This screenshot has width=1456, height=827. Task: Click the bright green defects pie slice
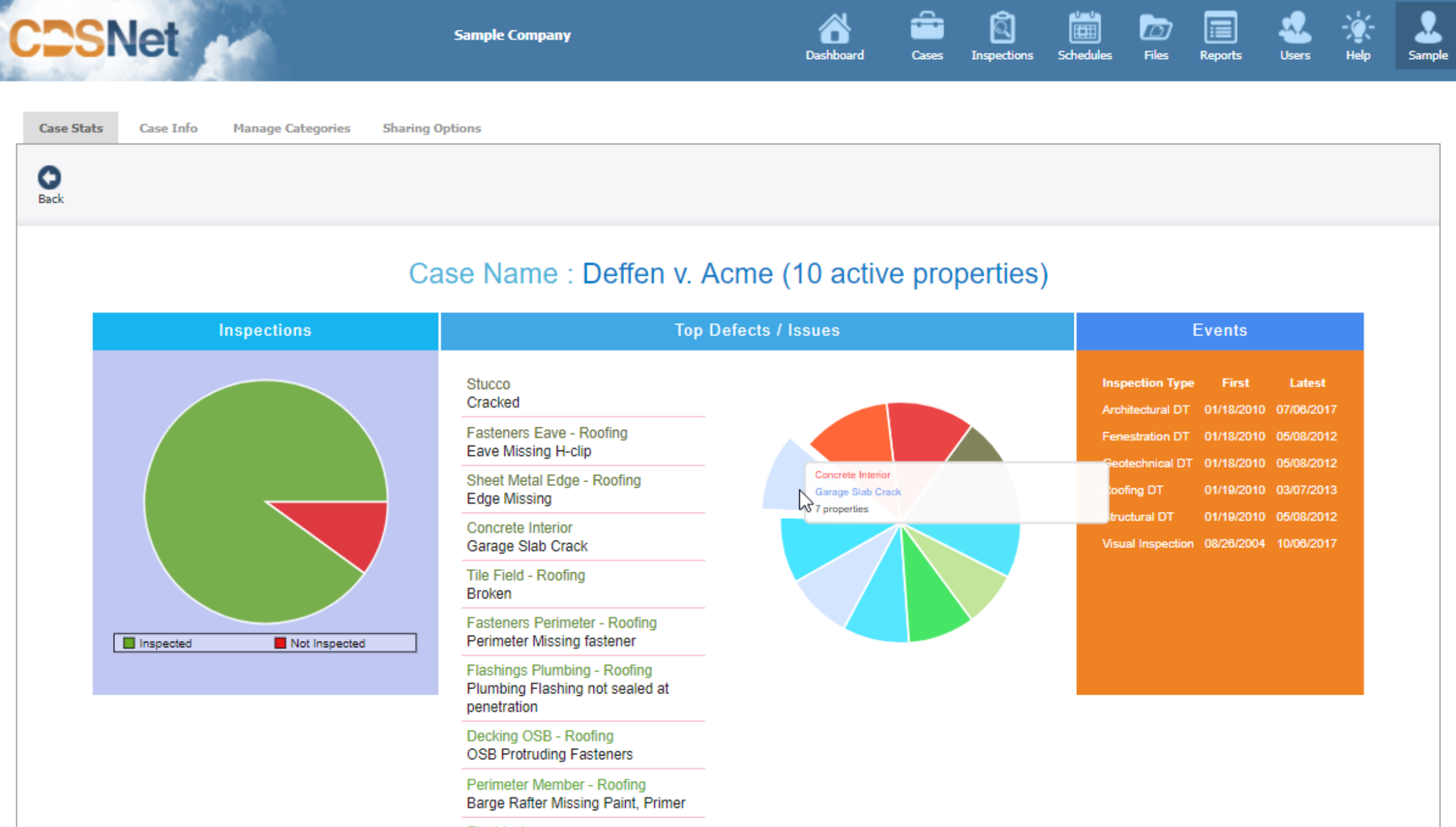(x=930, y=596)
